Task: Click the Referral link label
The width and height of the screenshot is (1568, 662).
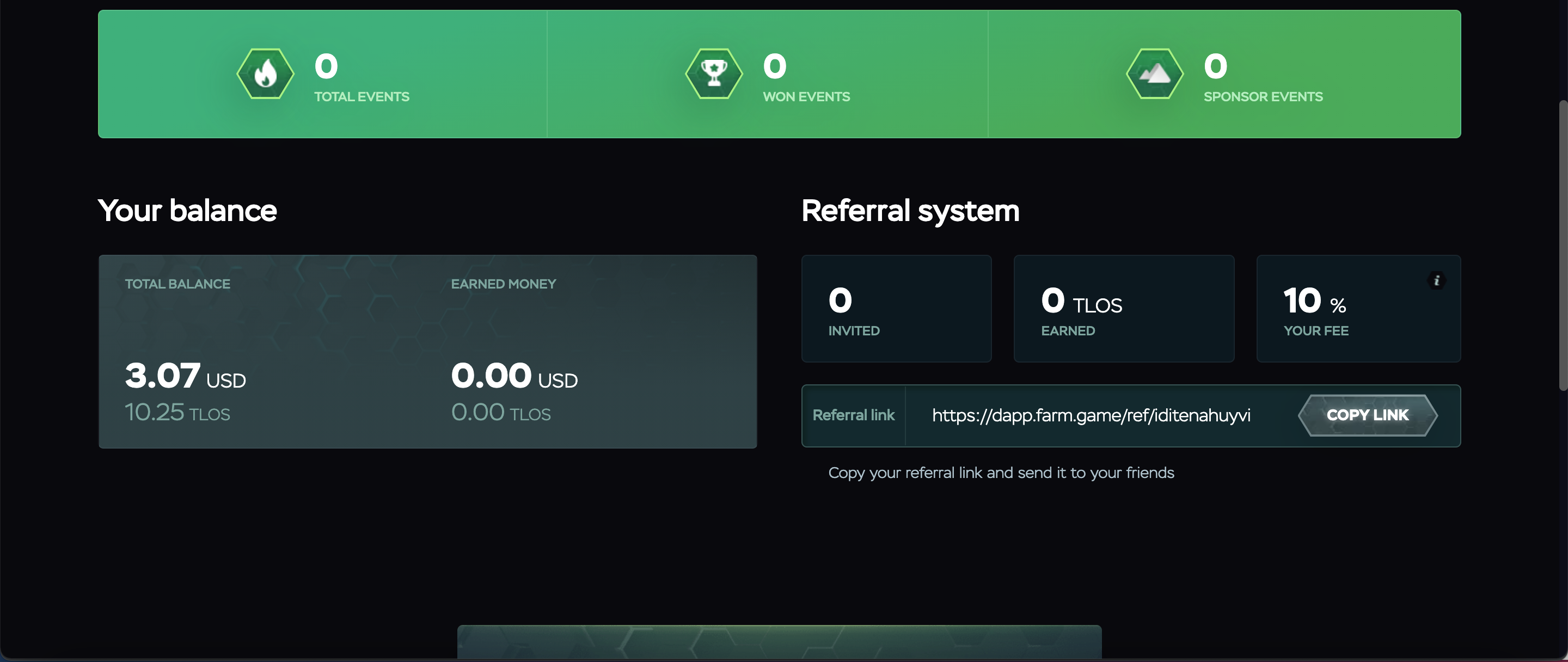Action: (853, 415)
